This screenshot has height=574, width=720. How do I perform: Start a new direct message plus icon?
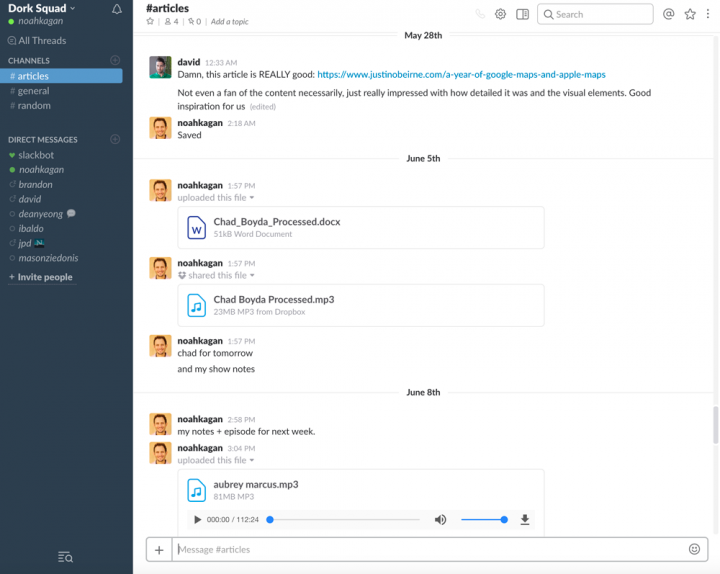click(115, 139)
